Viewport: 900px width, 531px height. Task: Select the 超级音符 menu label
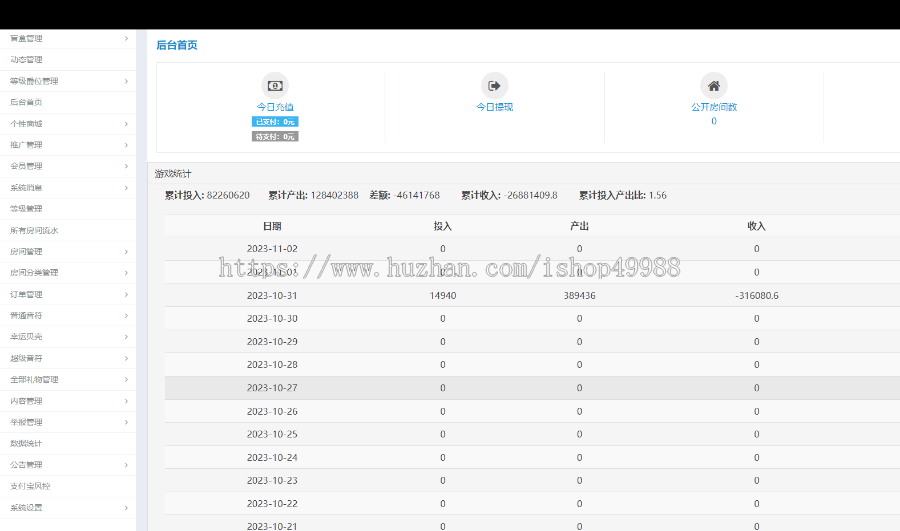point(26,358)
